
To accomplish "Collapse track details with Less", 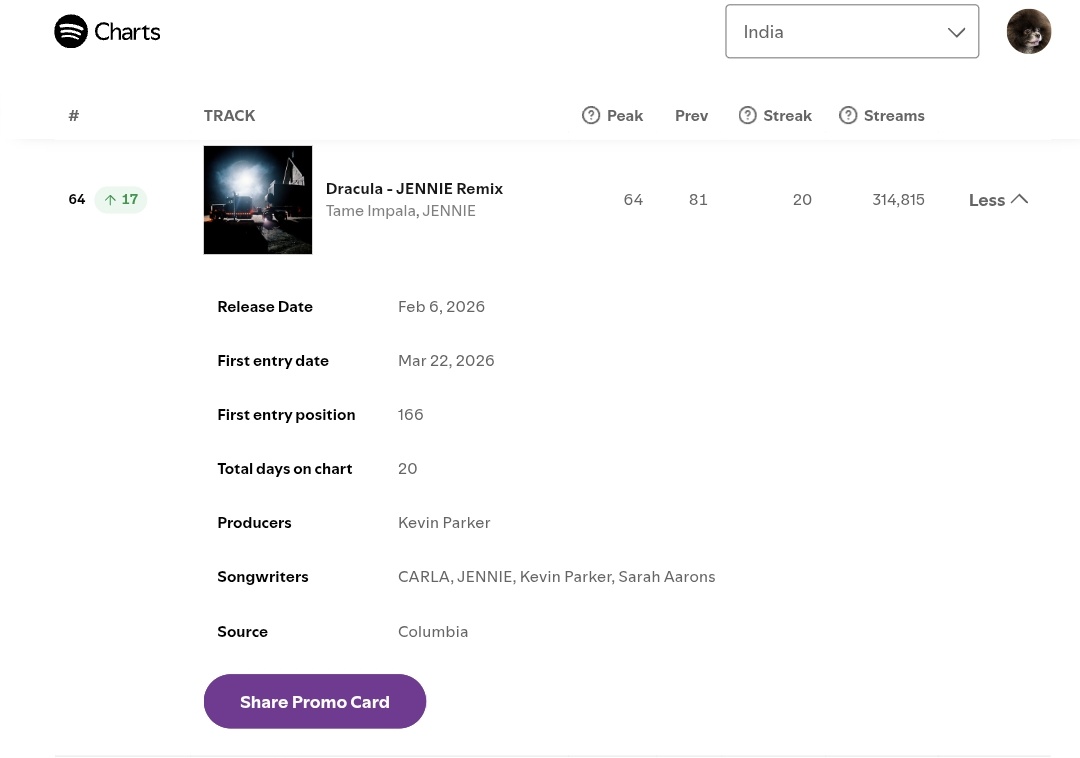I will (998, 200).
